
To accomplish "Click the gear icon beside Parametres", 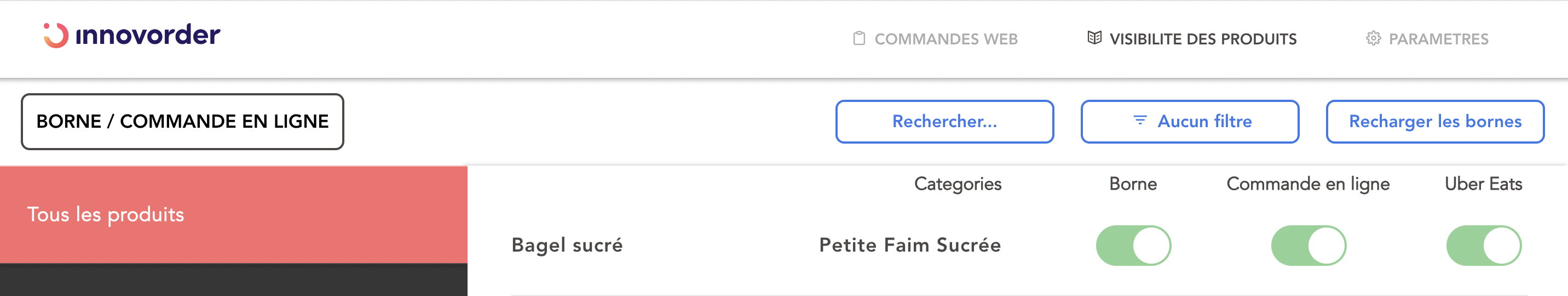I will click(x=1373, y=38).
